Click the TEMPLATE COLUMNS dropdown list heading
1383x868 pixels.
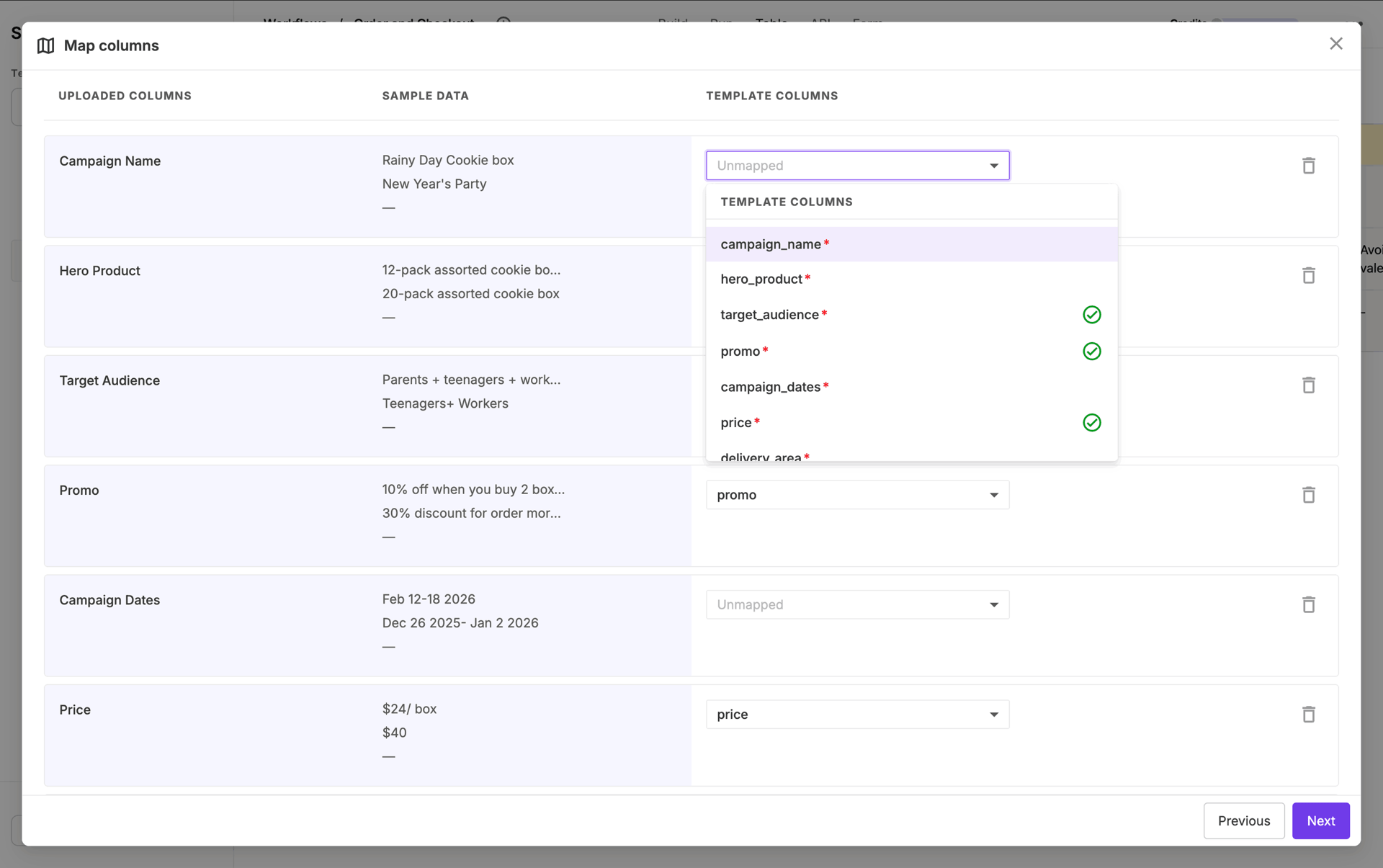coord(787,202)
